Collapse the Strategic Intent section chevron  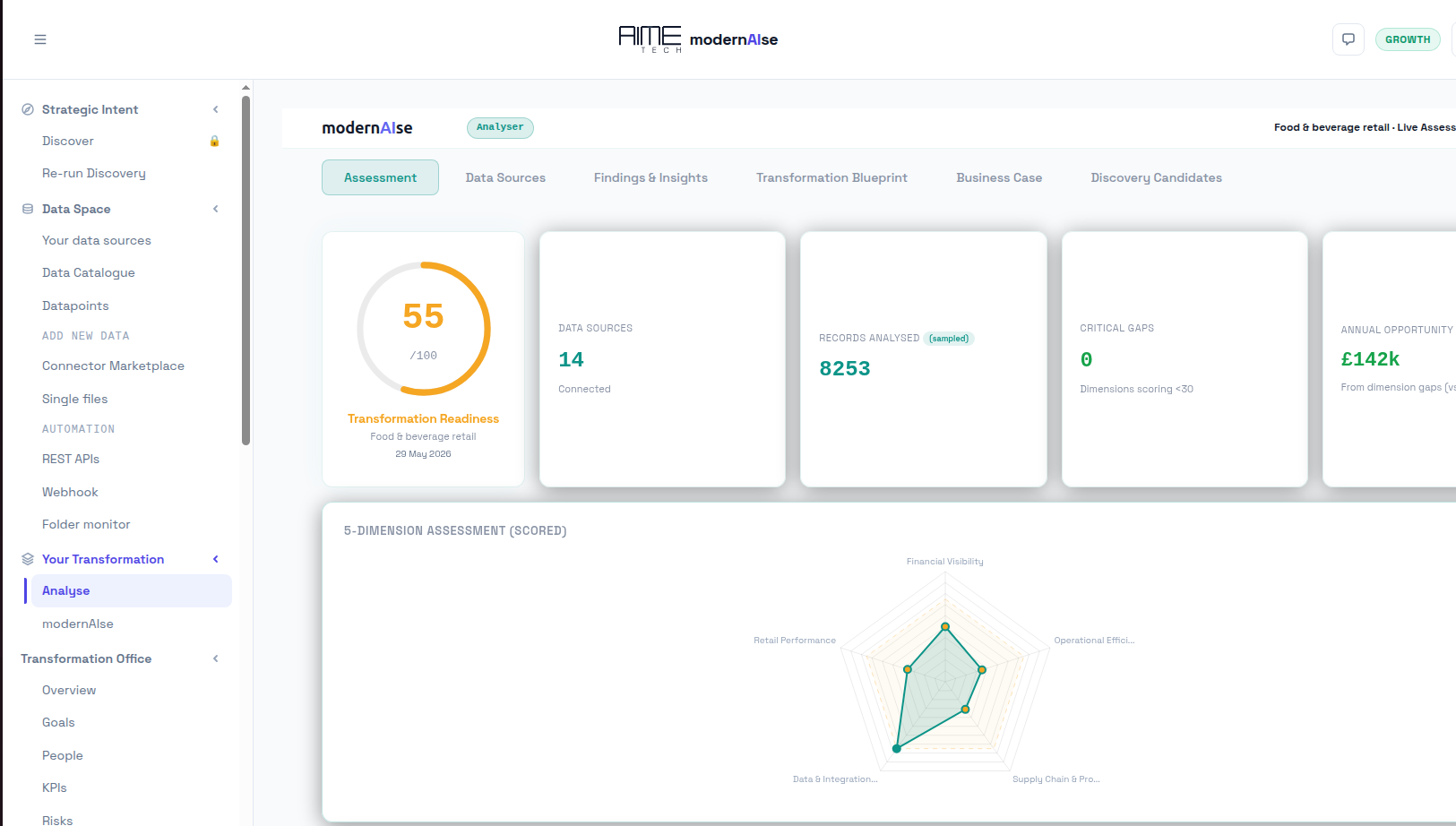click(215, 109)
